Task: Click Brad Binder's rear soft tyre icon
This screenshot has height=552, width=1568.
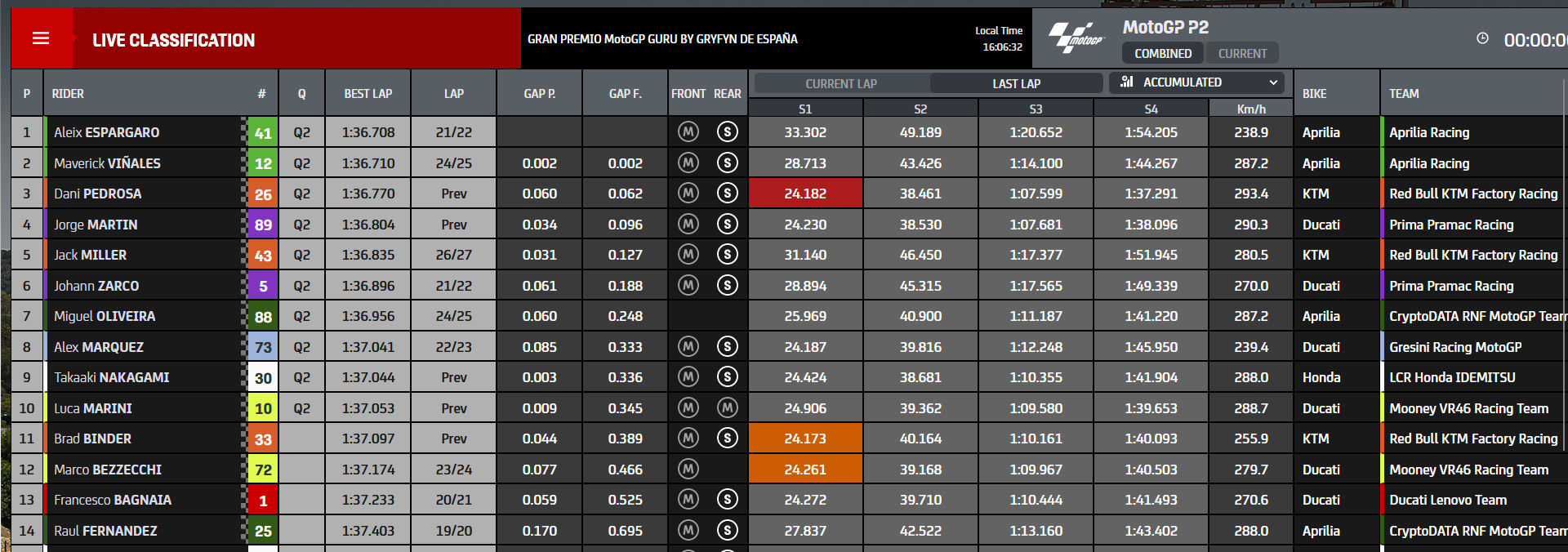Action: (727, 438)
